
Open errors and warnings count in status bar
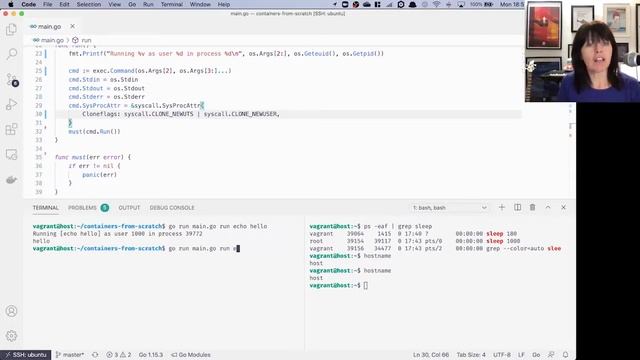coord(119,355)
